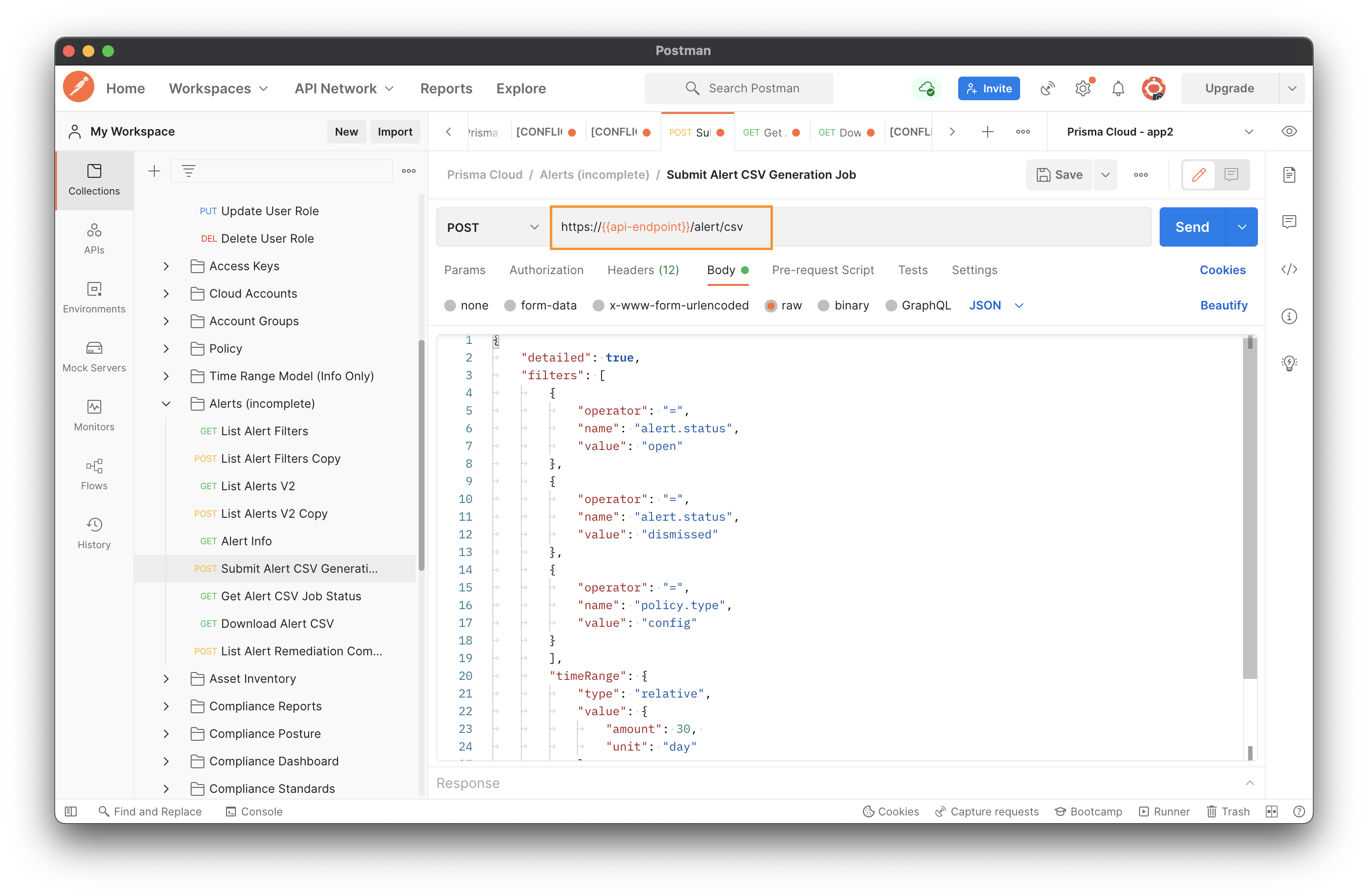Image resolution: width=1368 pixels, height=896 pixels.
Task: Open the APIs sidebar panel
Action: pos(94,239)
